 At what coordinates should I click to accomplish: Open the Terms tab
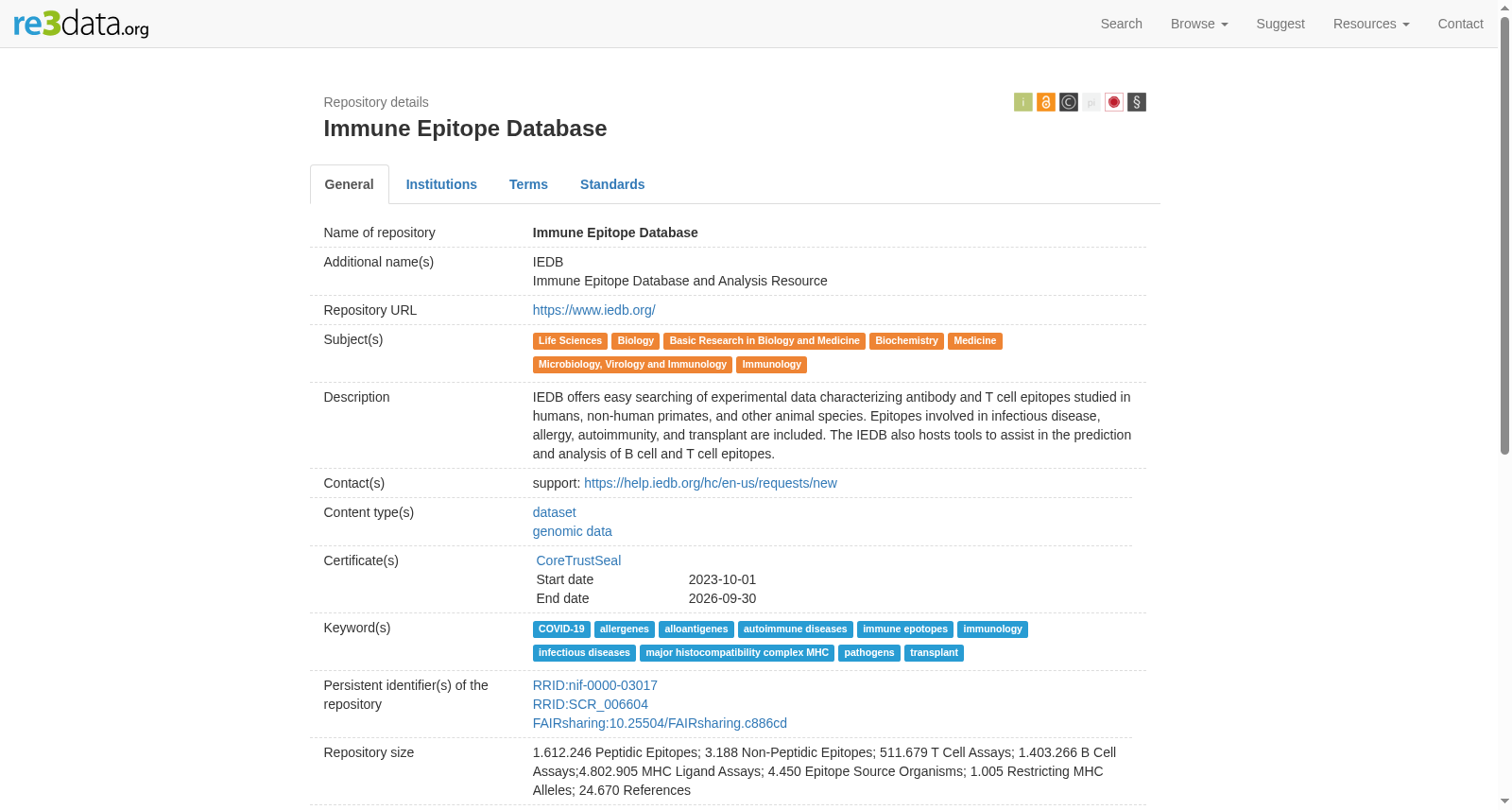[x=528, y=184]
